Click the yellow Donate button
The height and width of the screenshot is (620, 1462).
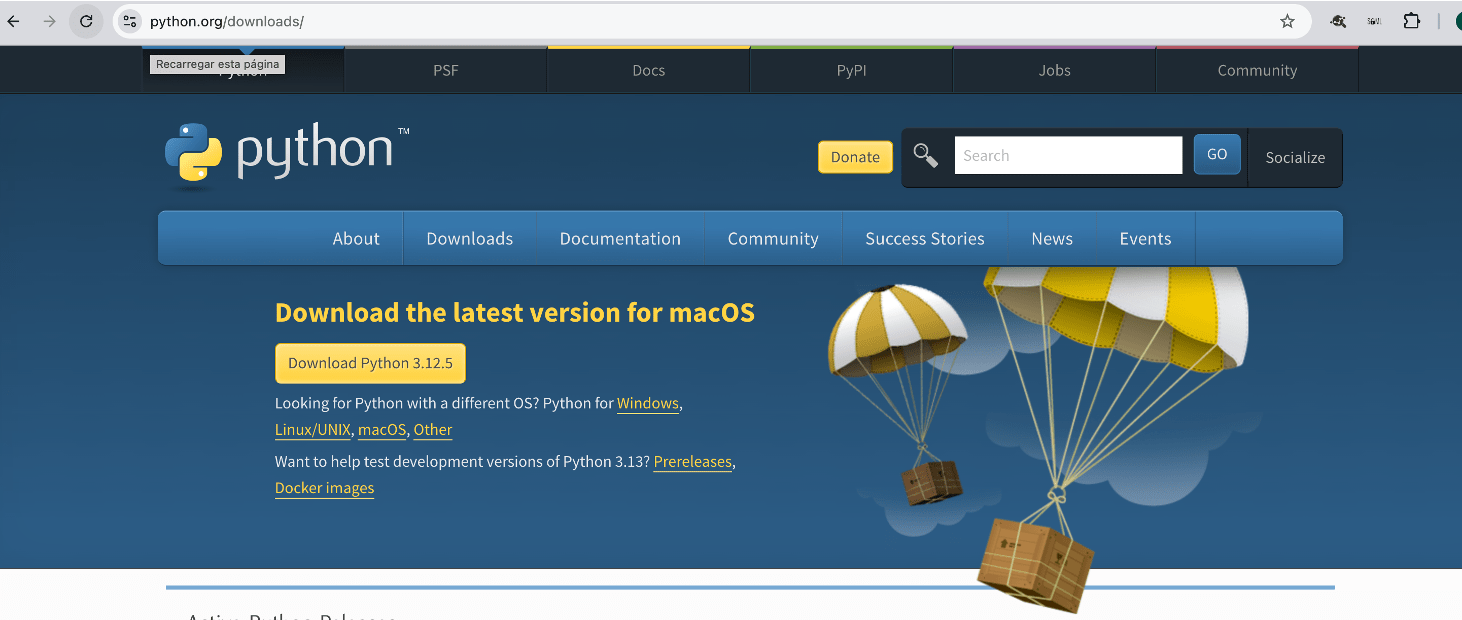(855, 157)
